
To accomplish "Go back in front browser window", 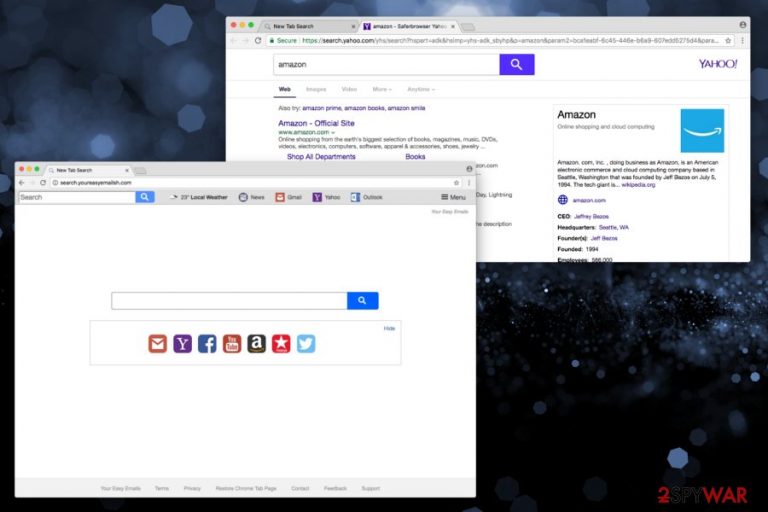I will point(22,182).
